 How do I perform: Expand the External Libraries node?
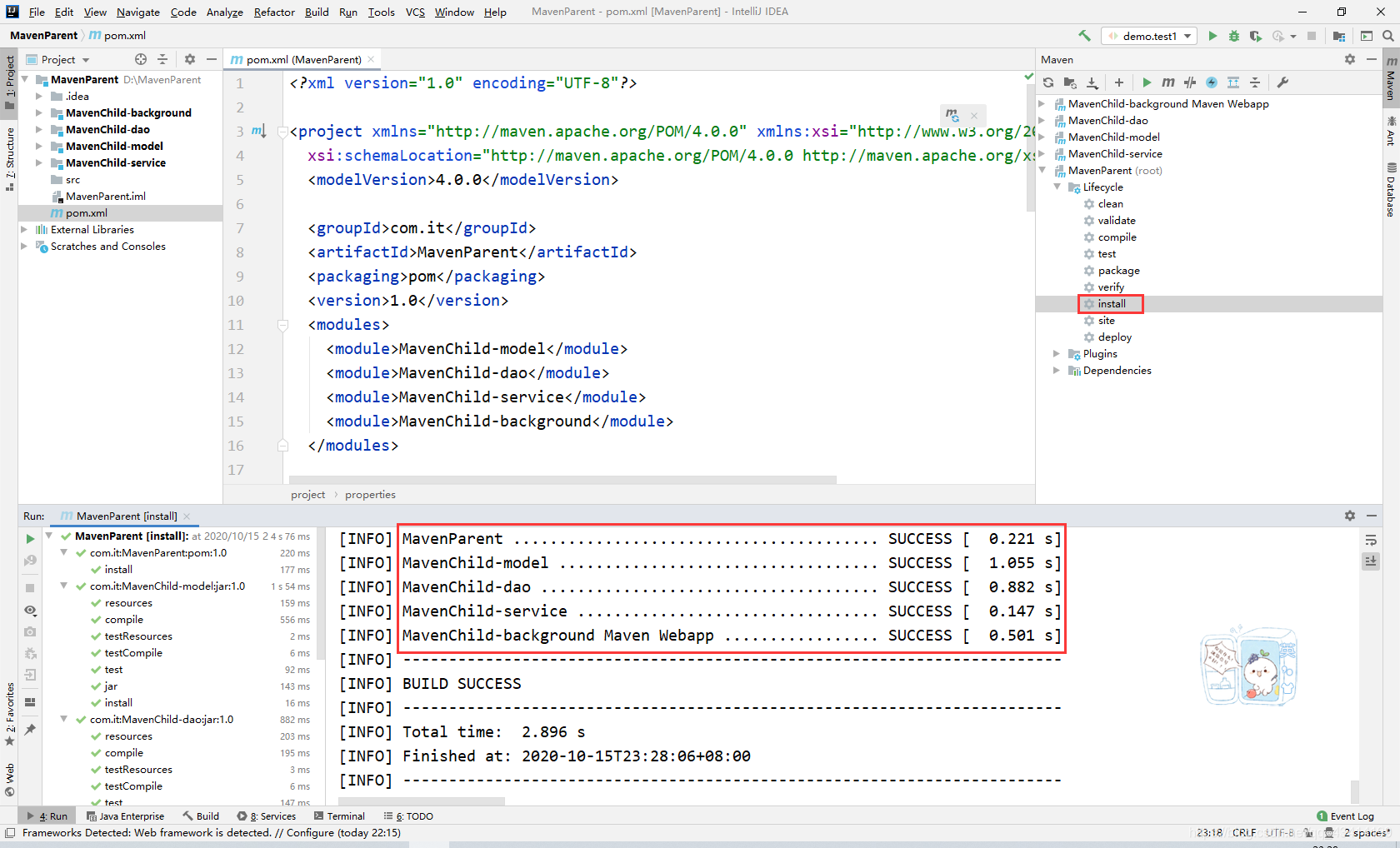(24, 229)
